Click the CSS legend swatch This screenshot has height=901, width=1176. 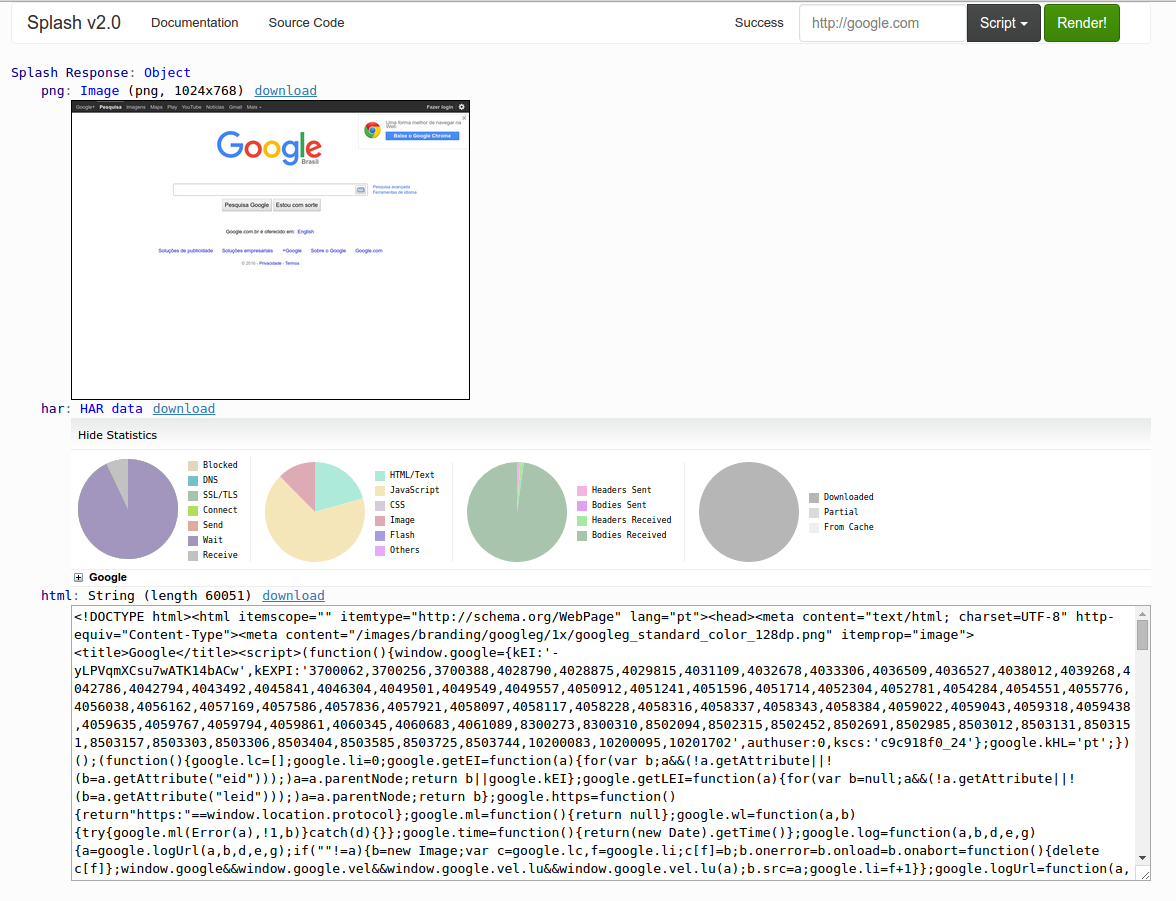coord(380,505)
